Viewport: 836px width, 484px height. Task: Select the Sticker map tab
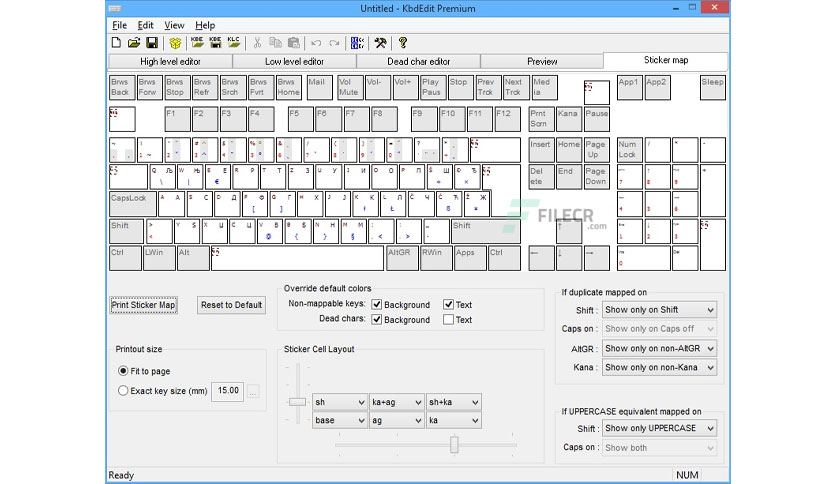tap(666, 60)
